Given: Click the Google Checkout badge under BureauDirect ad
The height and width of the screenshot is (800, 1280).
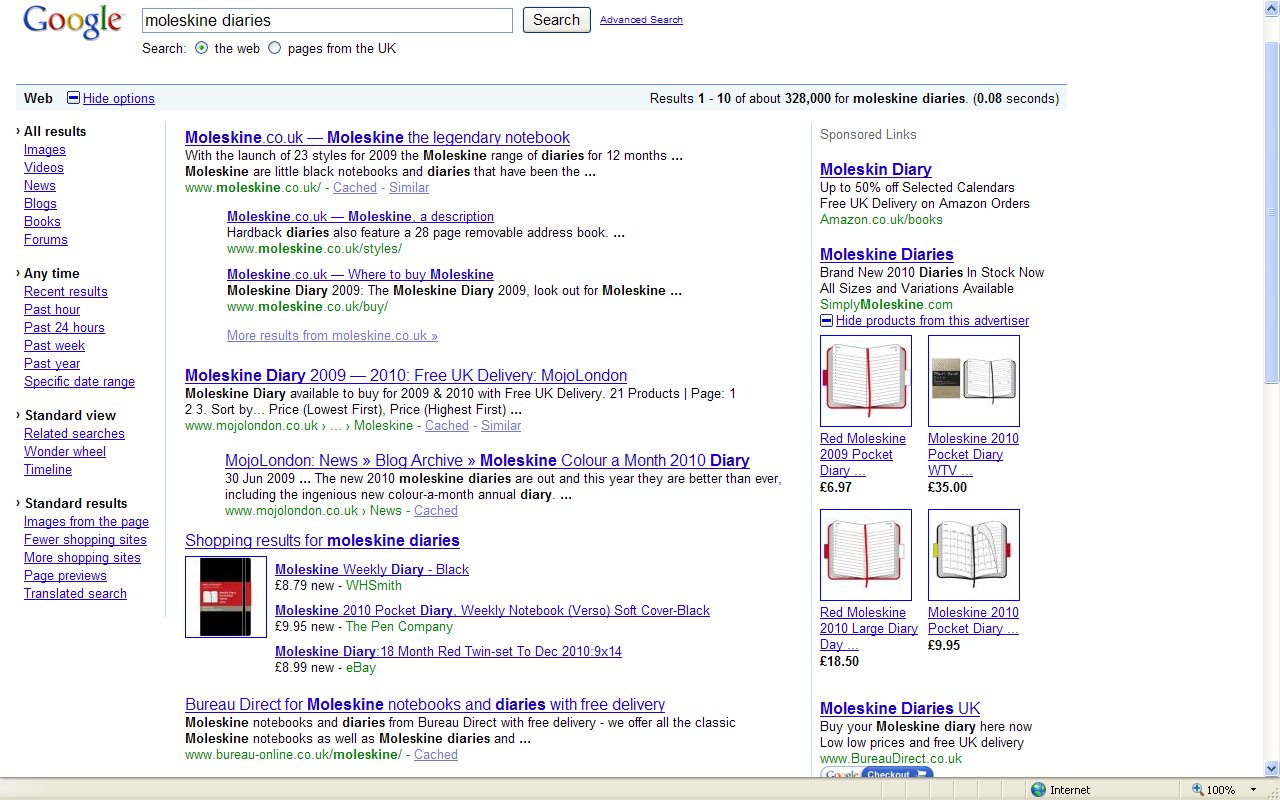Looking at the screenshot, I should pos(877,774).
